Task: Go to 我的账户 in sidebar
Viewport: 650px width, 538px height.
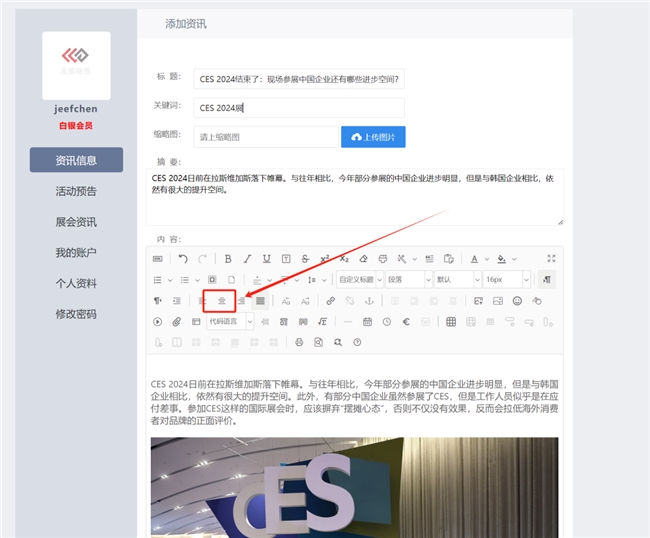Action: pos(76,253)
